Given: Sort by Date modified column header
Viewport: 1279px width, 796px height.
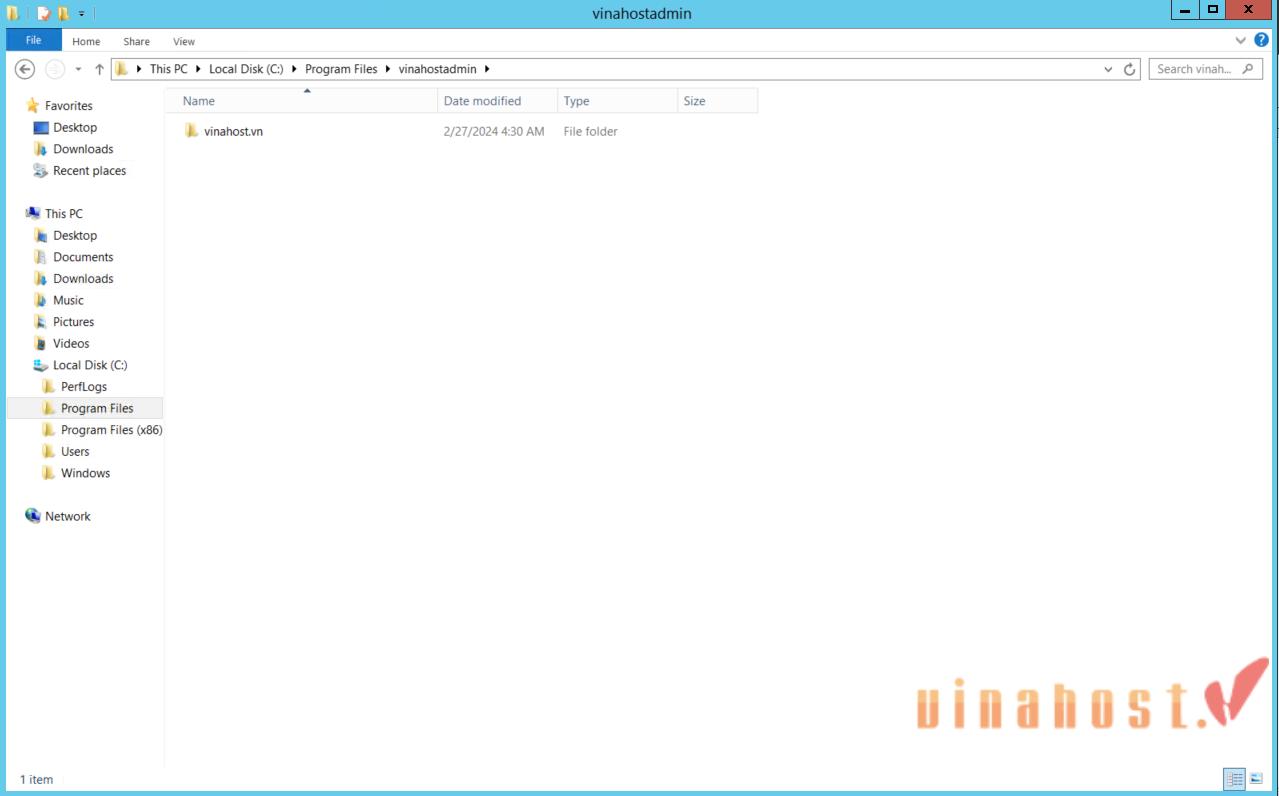Looking at the screenshot, I should [x=497, y=101].
